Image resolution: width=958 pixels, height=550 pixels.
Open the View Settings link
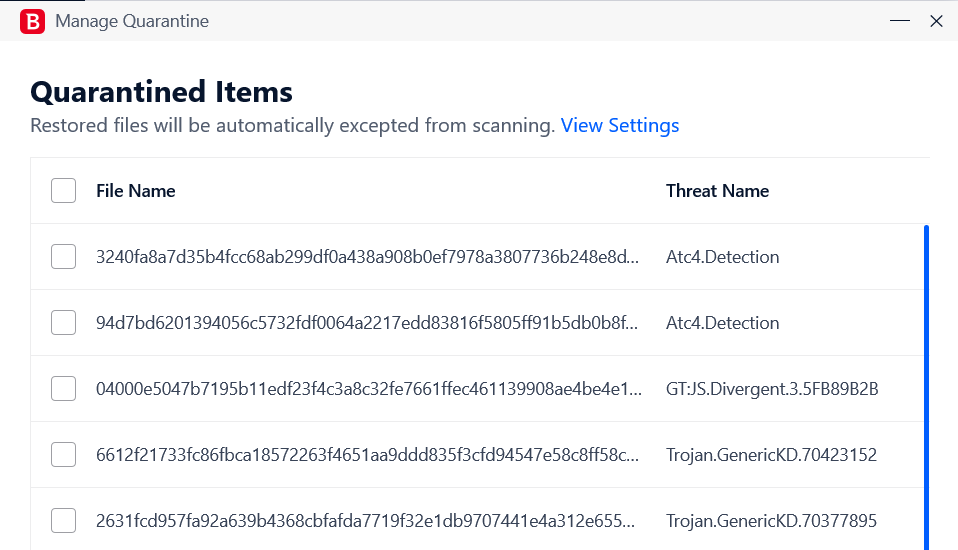pyautogui.click(x=620, y=125)
